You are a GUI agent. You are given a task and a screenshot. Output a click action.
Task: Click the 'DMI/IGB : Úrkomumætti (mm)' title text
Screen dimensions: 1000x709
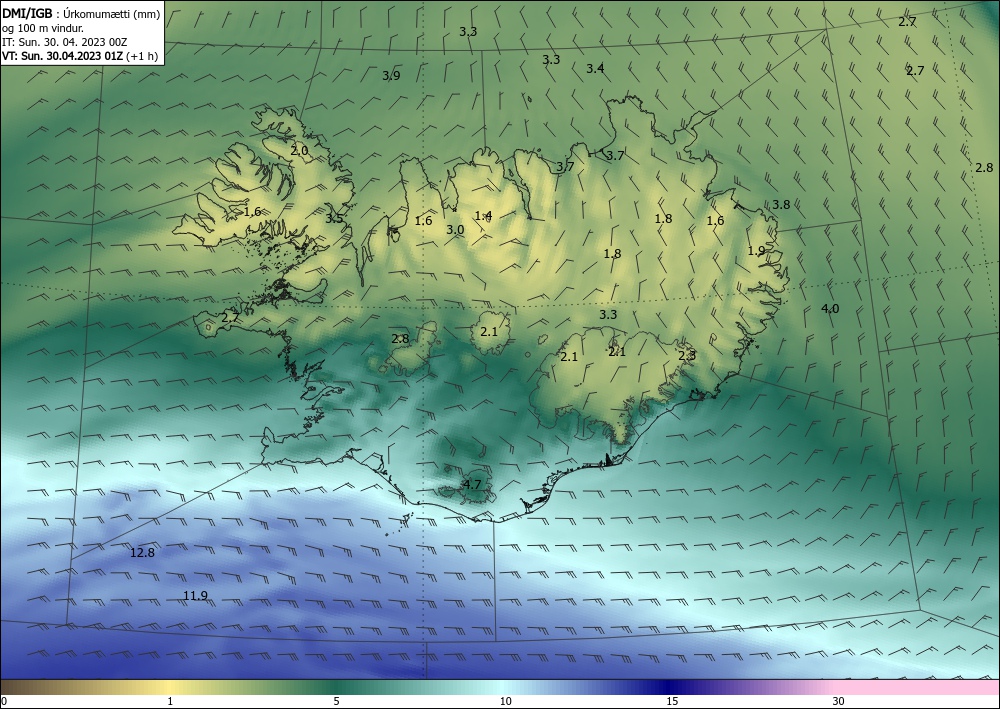[81, 14]
